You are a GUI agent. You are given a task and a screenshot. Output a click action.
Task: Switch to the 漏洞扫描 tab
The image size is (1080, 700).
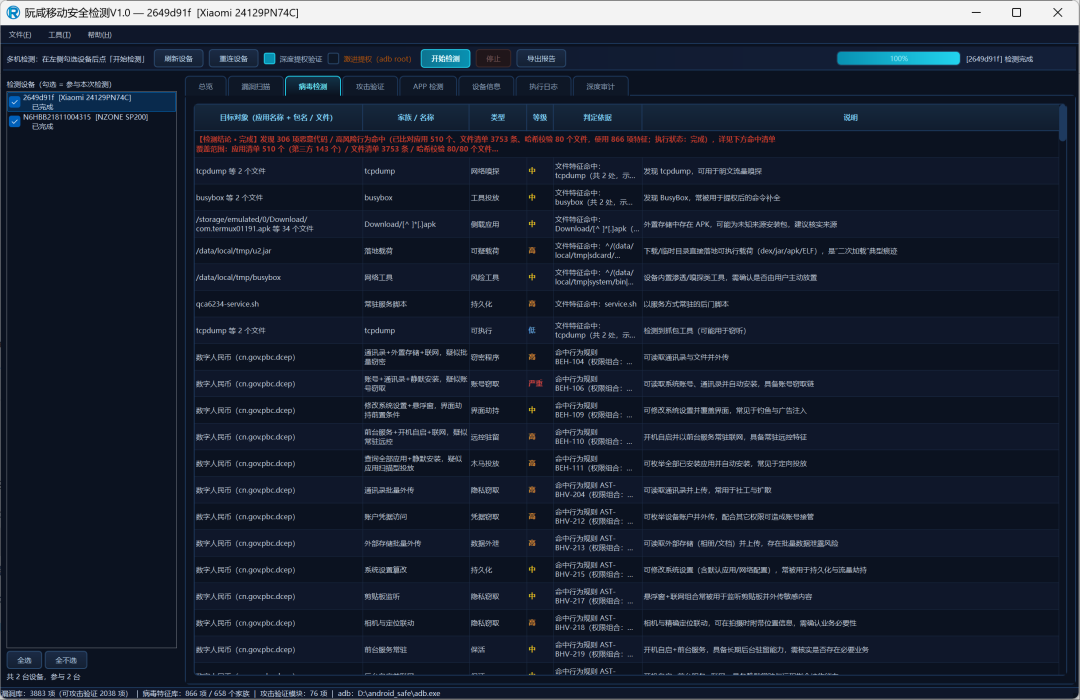[x=256, y=86]
